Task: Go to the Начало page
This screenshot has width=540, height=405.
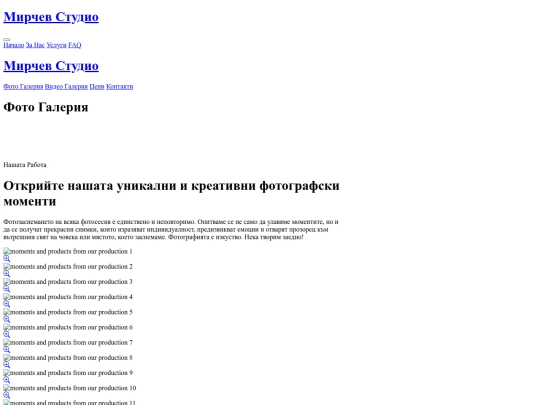Action: 14,45
